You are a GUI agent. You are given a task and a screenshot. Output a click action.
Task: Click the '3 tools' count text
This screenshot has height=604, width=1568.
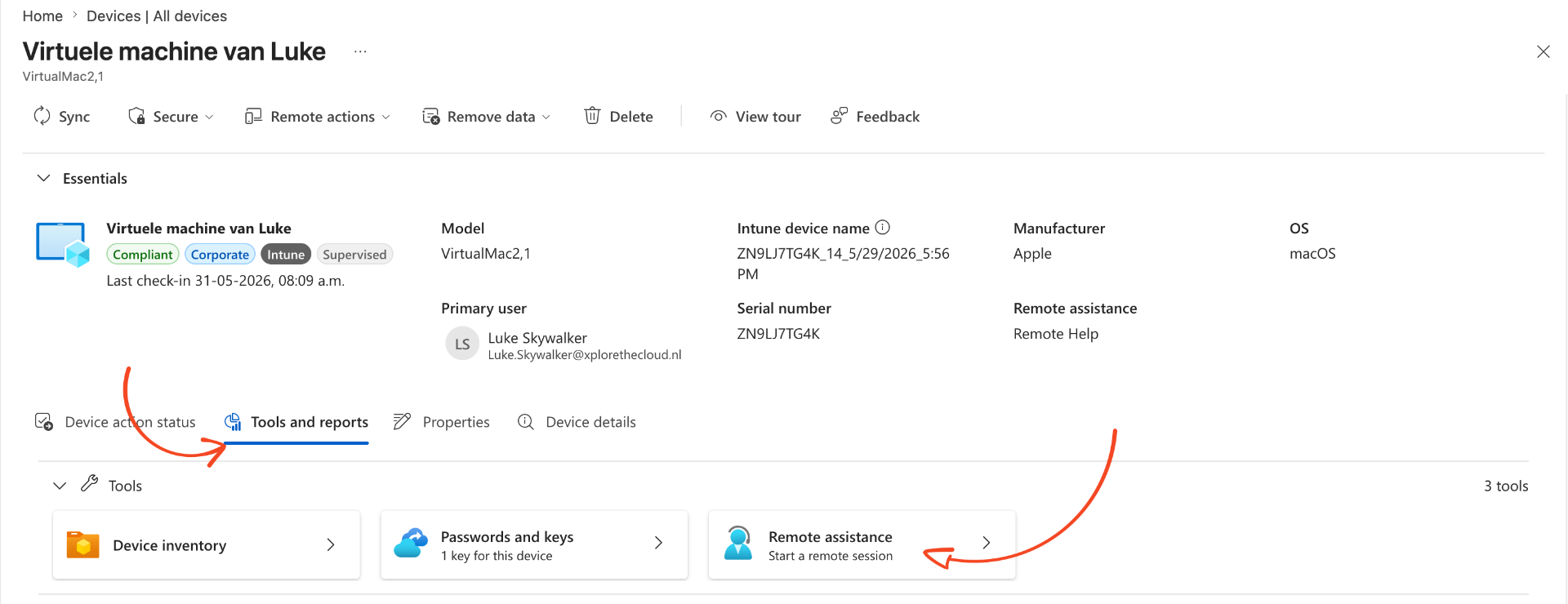click(1506, 486)
